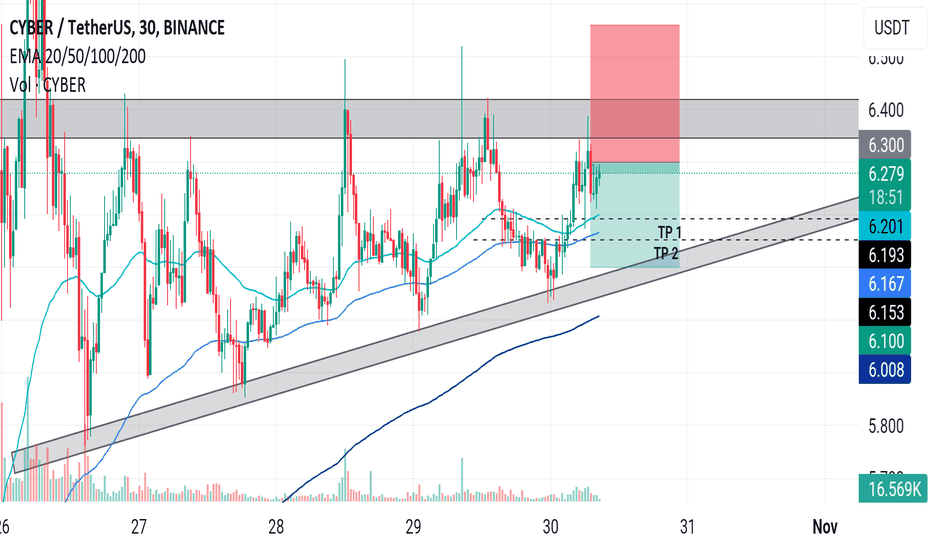Click the current price label 6.279
Screen dimensions: 932x550
tap(884, 174)
